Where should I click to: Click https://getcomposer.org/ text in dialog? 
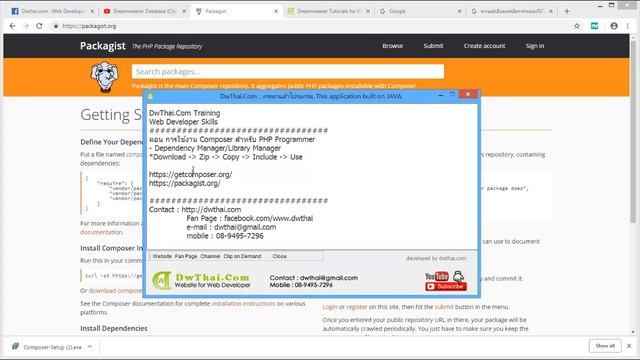191,174
